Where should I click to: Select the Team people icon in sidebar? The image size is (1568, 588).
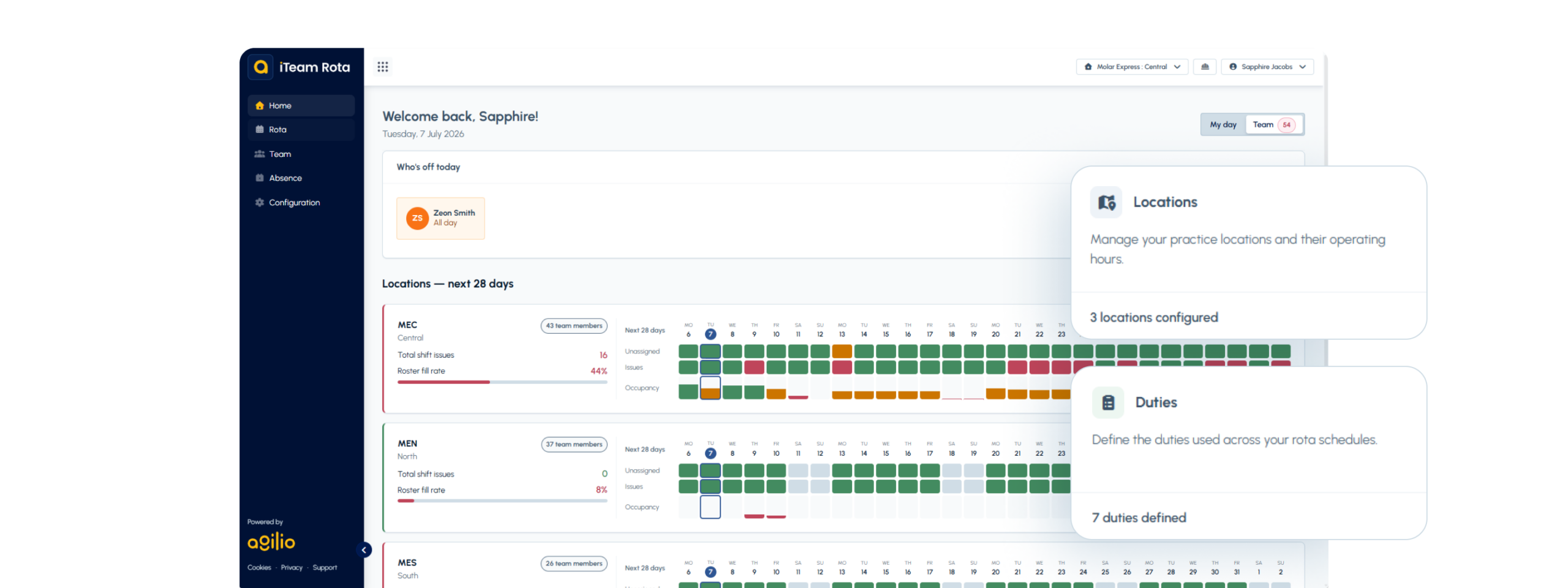click(260, 154)
